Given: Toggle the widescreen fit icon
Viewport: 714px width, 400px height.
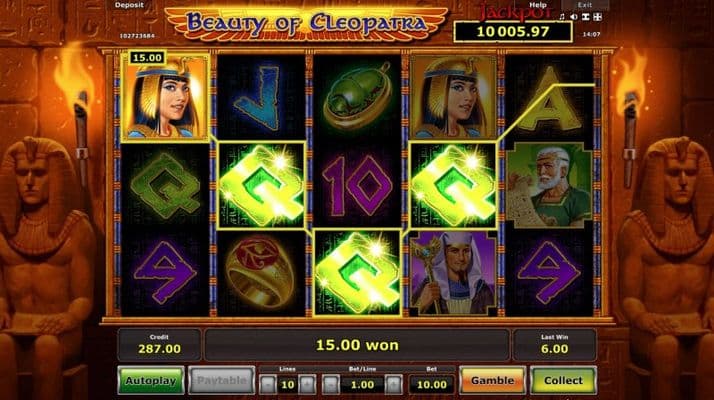Looking at the screenshot, I should (586, 17).
